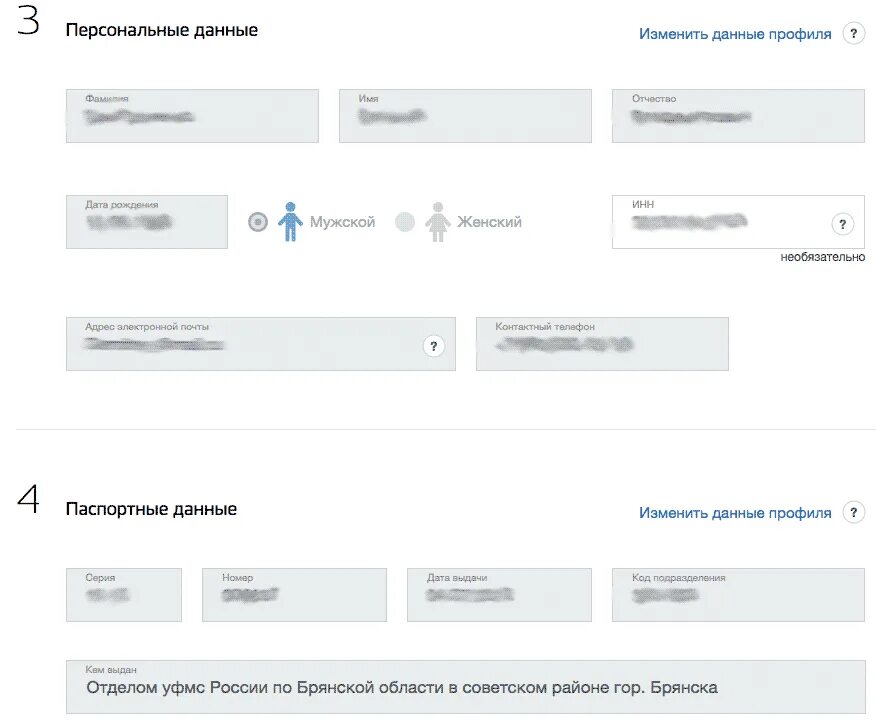Focus the passport Номер field
The image size is (876, 723).
[294, 595]
